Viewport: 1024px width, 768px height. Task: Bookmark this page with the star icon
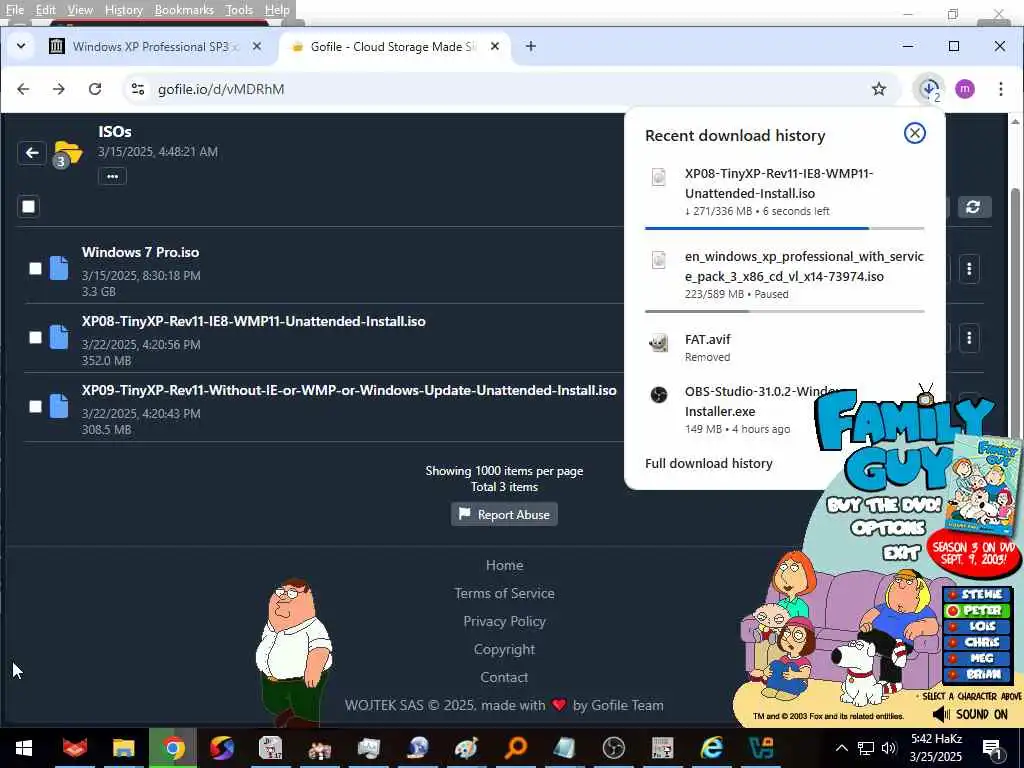tap(879, 89)
